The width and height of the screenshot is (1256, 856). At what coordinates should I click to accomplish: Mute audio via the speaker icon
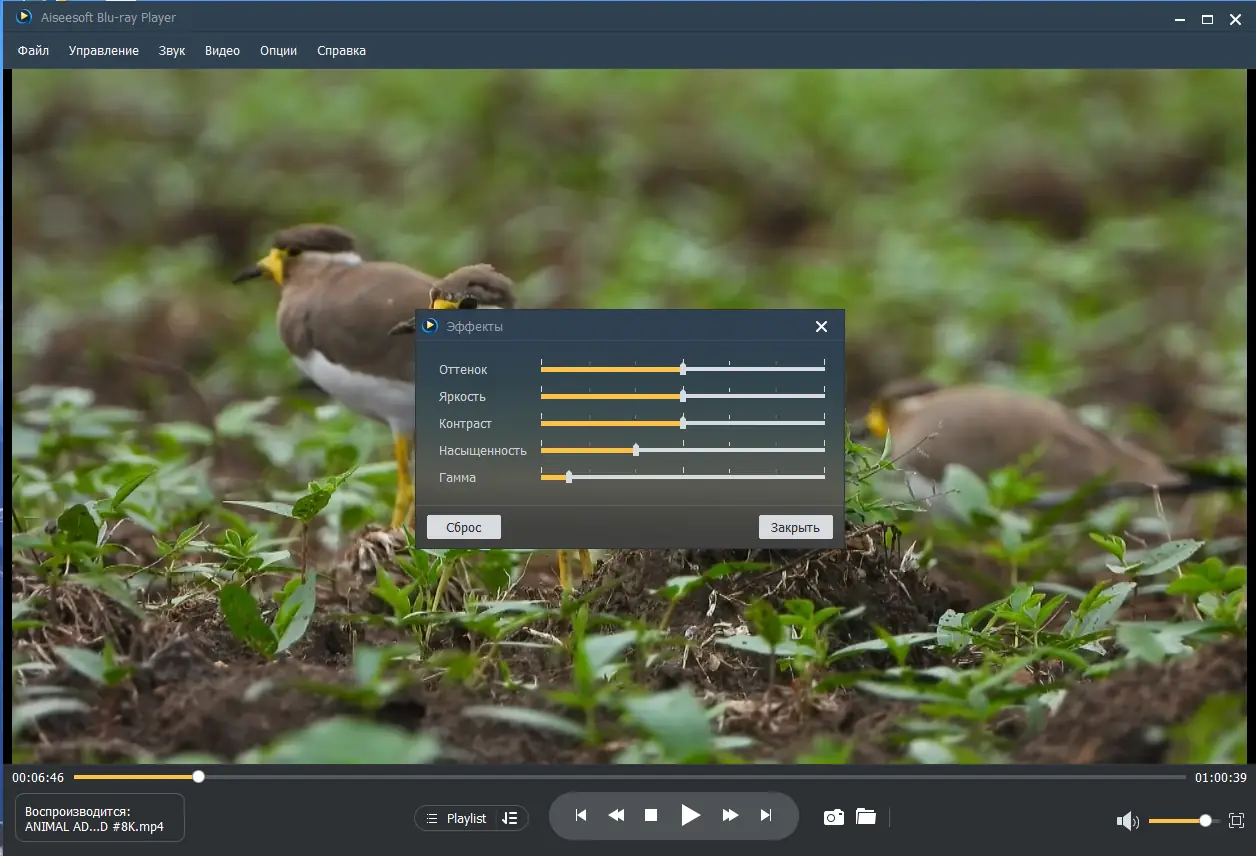click(1127, 821)
